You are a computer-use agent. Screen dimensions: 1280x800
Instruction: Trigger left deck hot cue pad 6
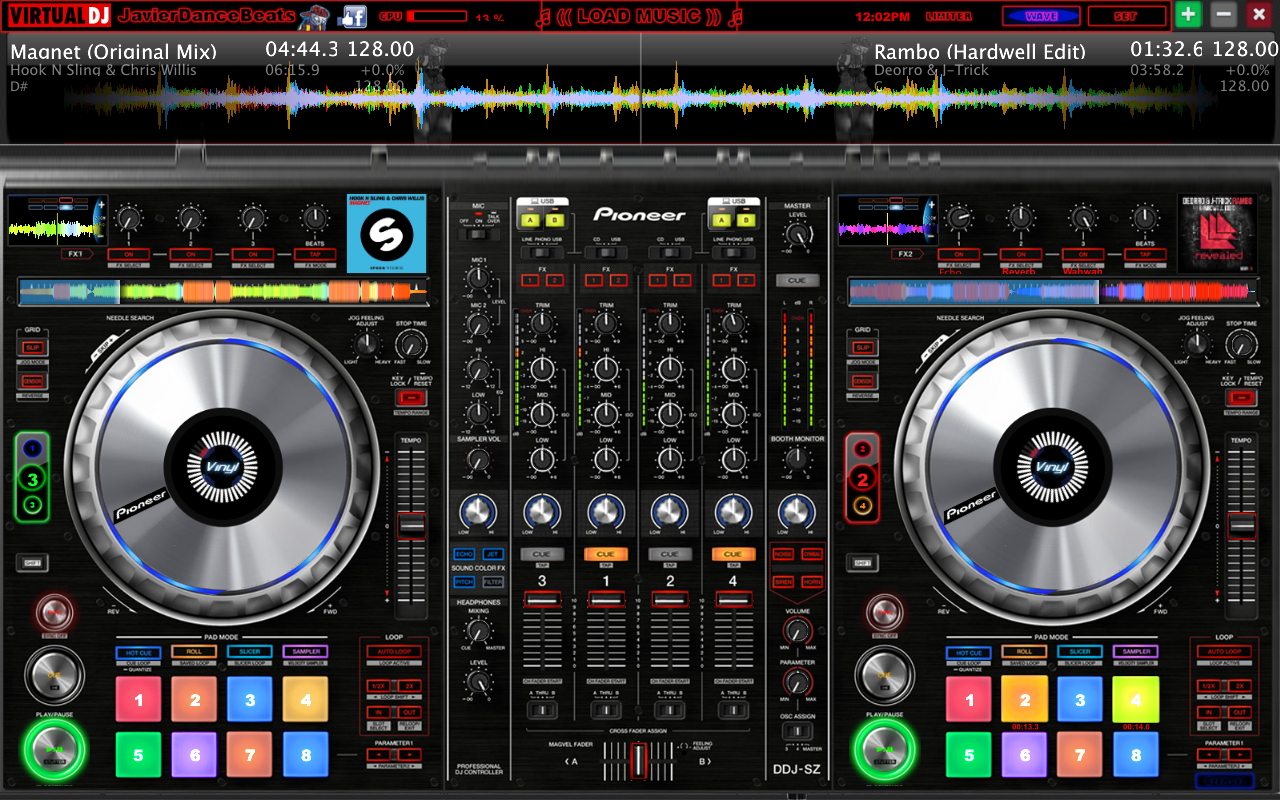(x=195, y=755)
